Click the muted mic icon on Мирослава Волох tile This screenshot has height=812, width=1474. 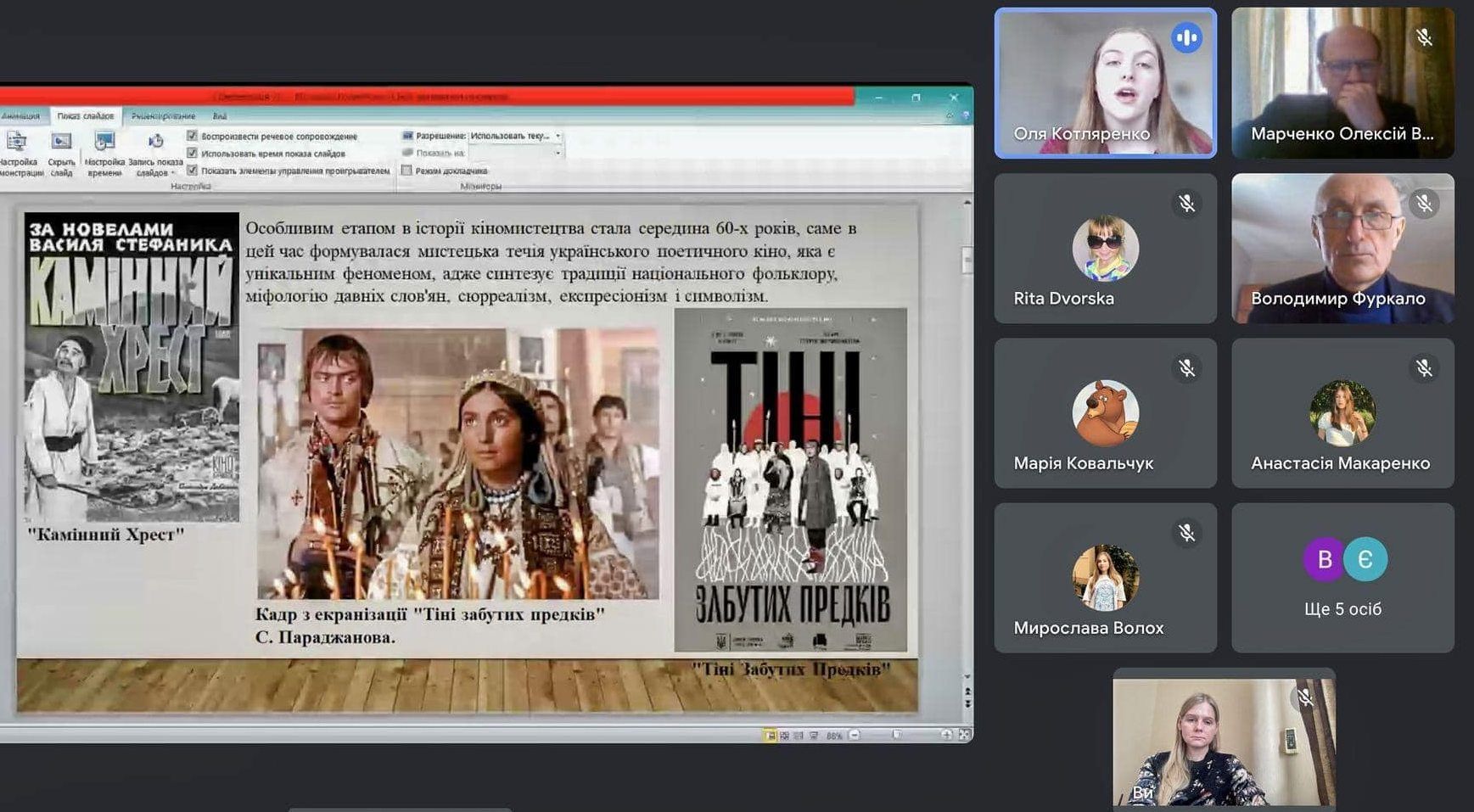[1186, 533]
